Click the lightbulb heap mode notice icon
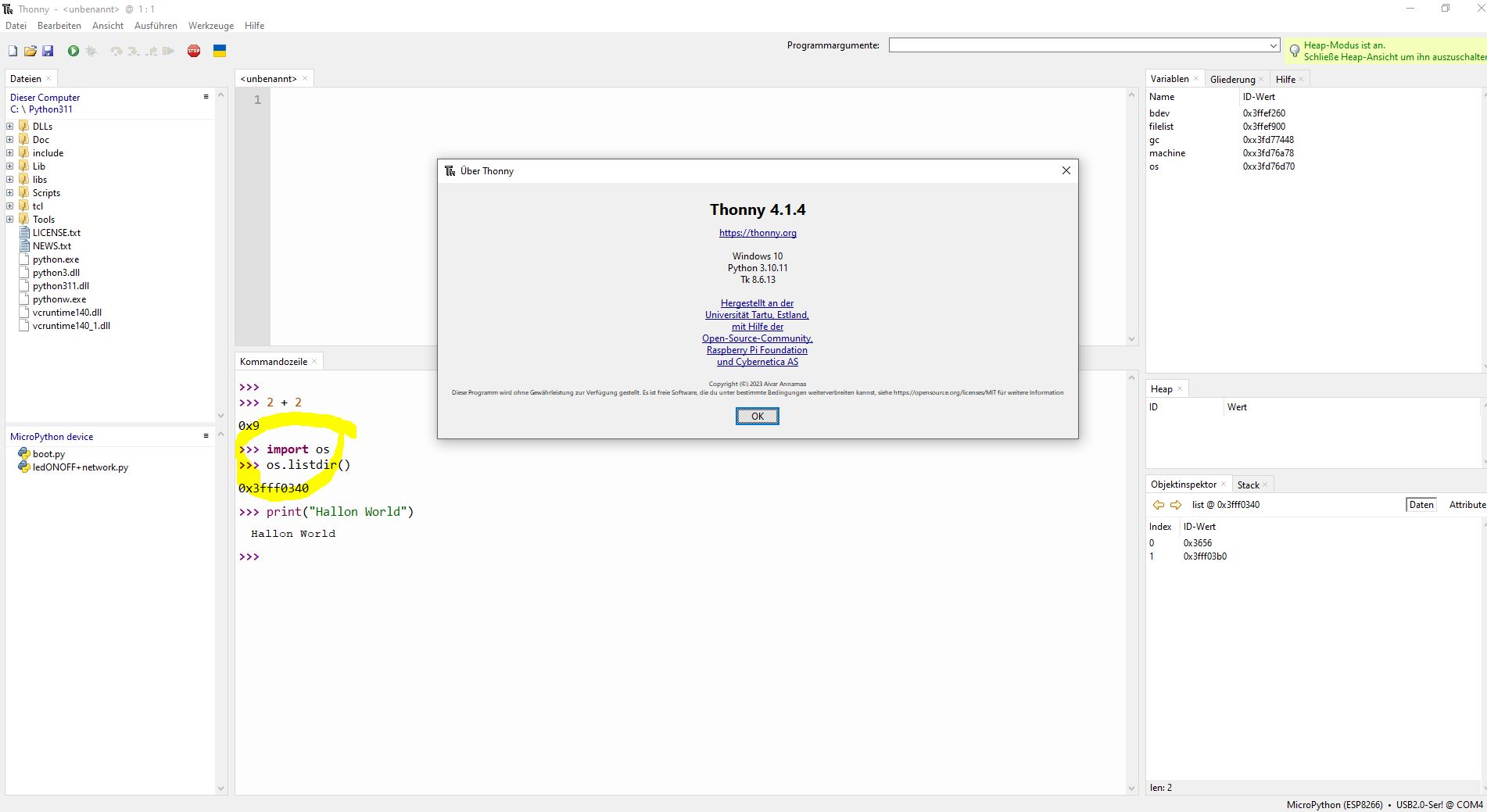The width and height of the screenshot is (1487, 812). click(x=1295, y=51)
